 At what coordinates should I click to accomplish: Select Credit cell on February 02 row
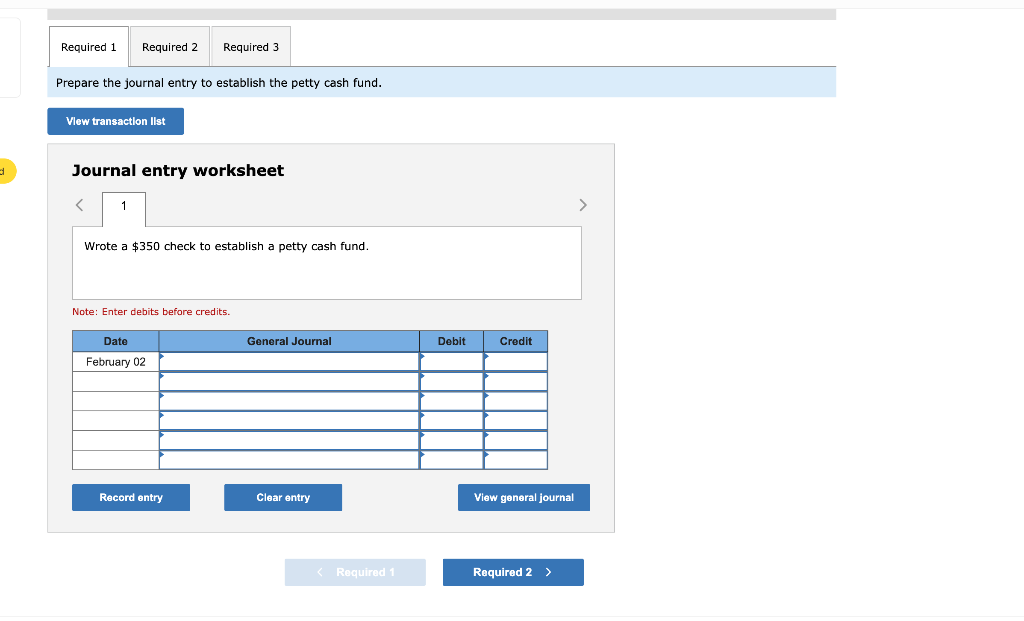[516, 362]
